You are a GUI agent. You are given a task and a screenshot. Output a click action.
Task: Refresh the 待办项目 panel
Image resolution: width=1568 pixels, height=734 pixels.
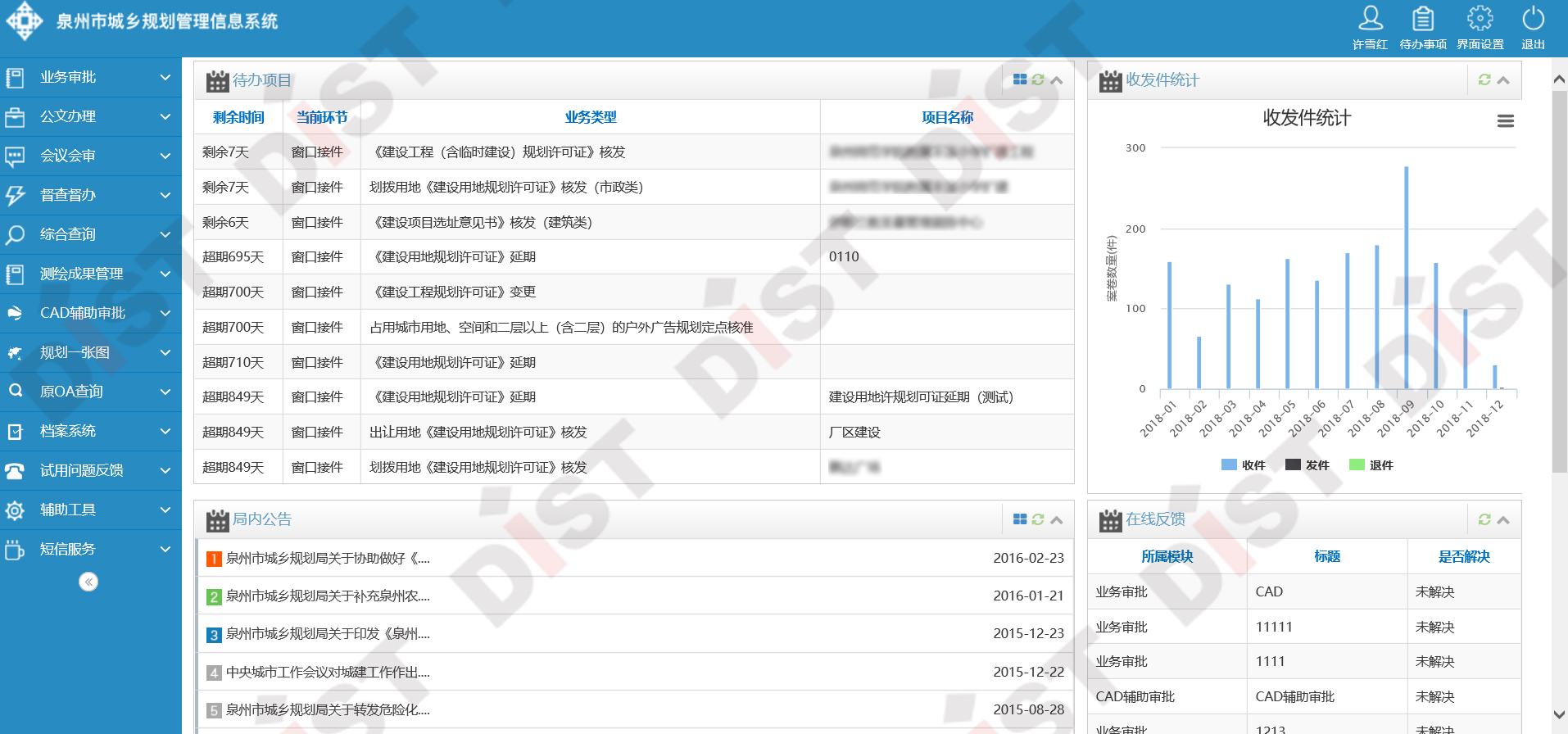(1038, 80)
